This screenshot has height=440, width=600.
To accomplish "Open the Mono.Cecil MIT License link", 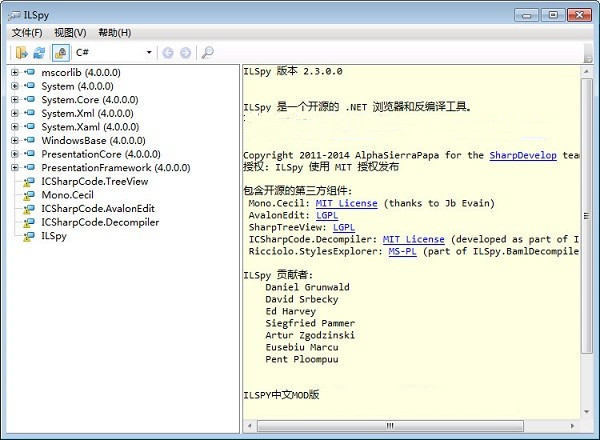I will 346,203.
